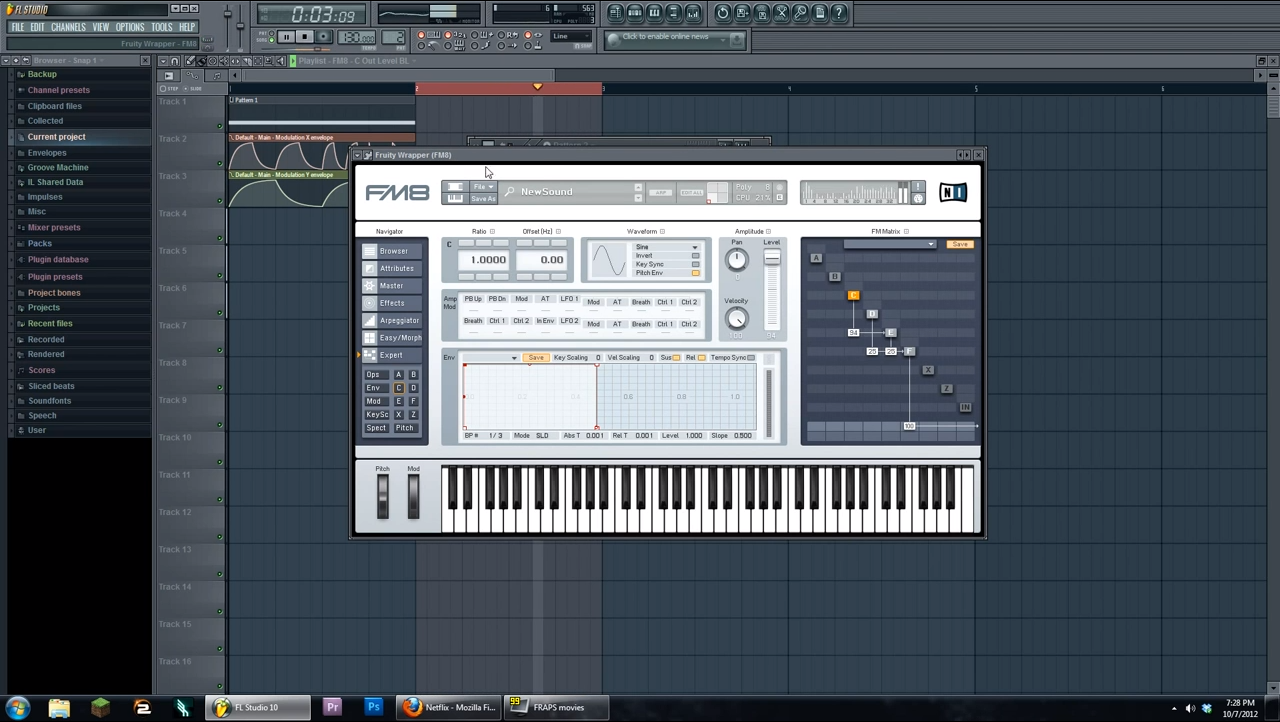Open the FM8 Browser navigator page
Screen dimensions: 1280x722
click(x=394, y=251)
